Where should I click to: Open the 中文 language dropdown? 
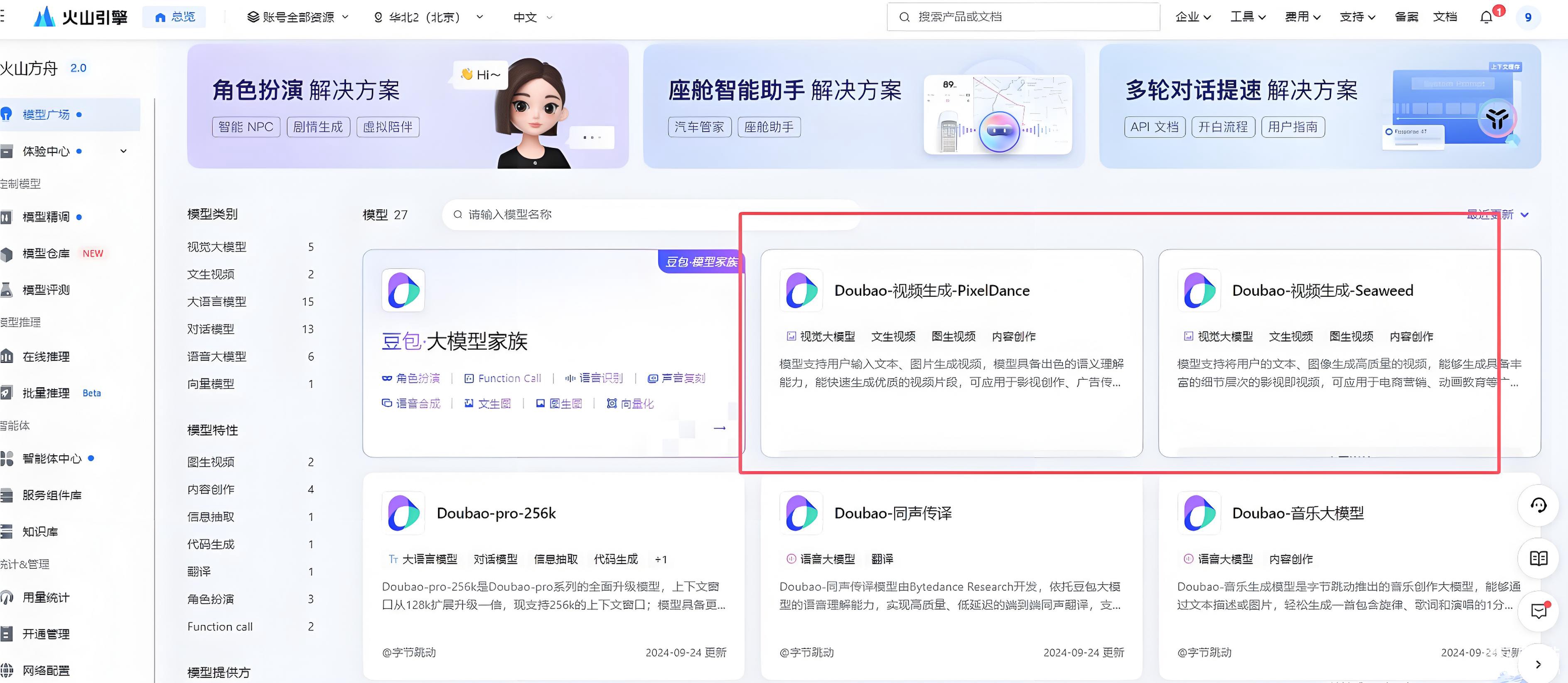[533, 17]
